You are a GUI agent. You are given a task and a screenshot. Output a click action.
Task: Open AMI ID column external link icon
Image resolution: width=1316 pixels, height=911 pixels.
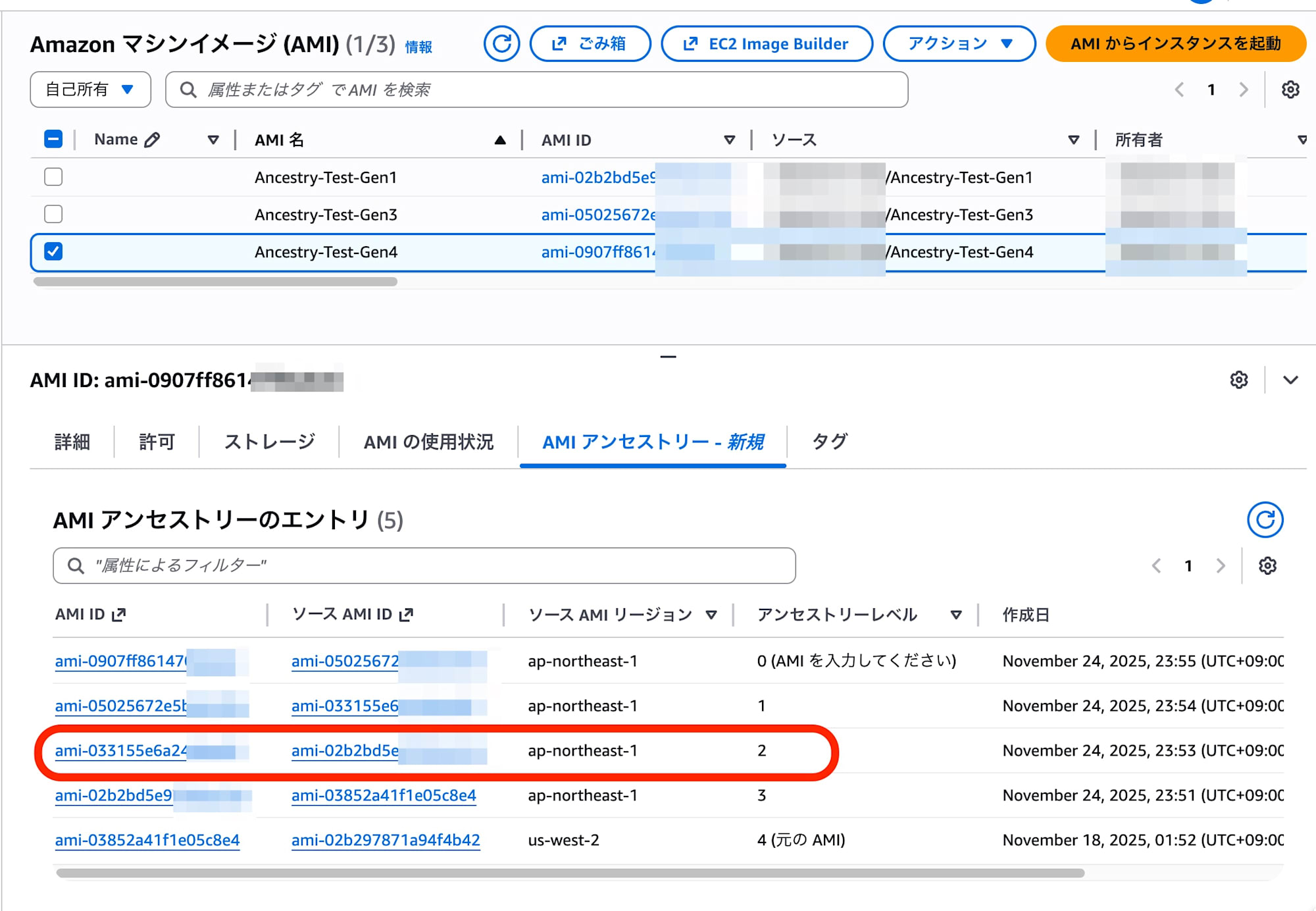[119, 614]
